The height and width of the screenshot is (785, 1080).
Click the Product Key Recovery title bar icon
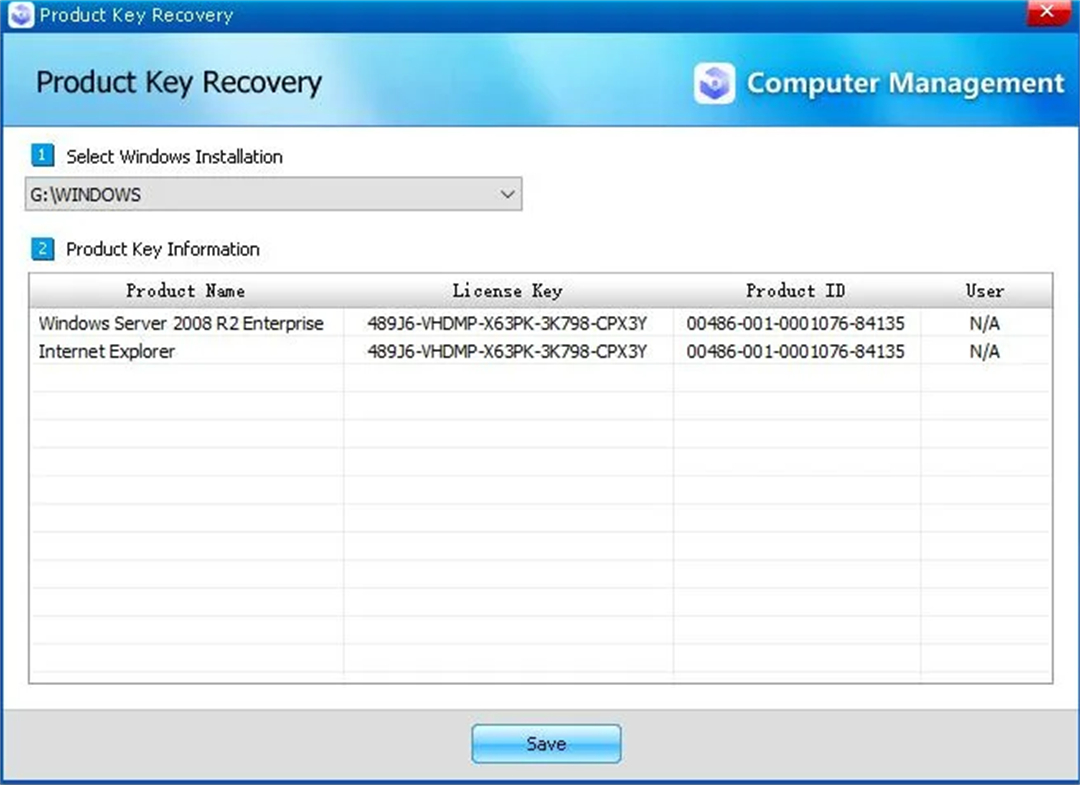tap(20, 15)
